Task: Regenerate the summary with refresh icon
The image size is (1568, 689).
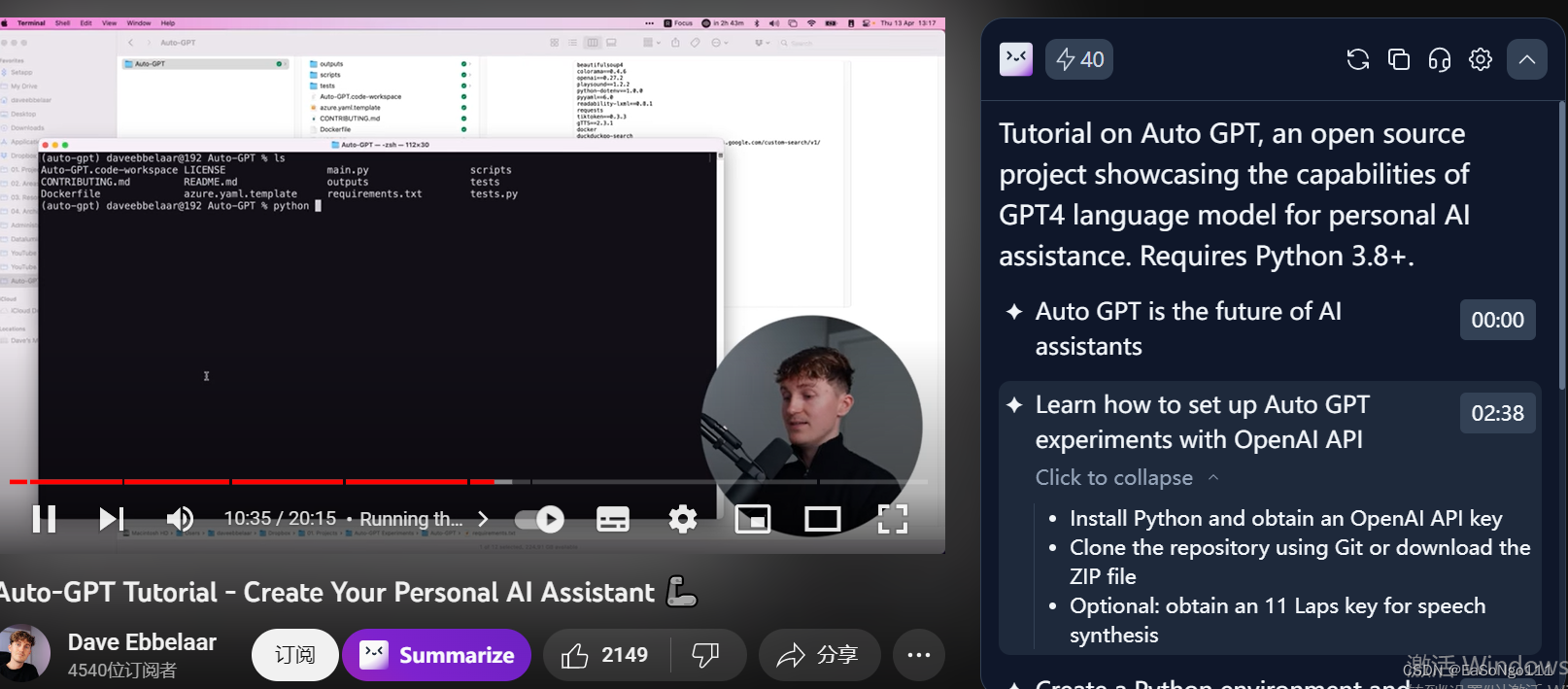Action: click(1357, 59)
